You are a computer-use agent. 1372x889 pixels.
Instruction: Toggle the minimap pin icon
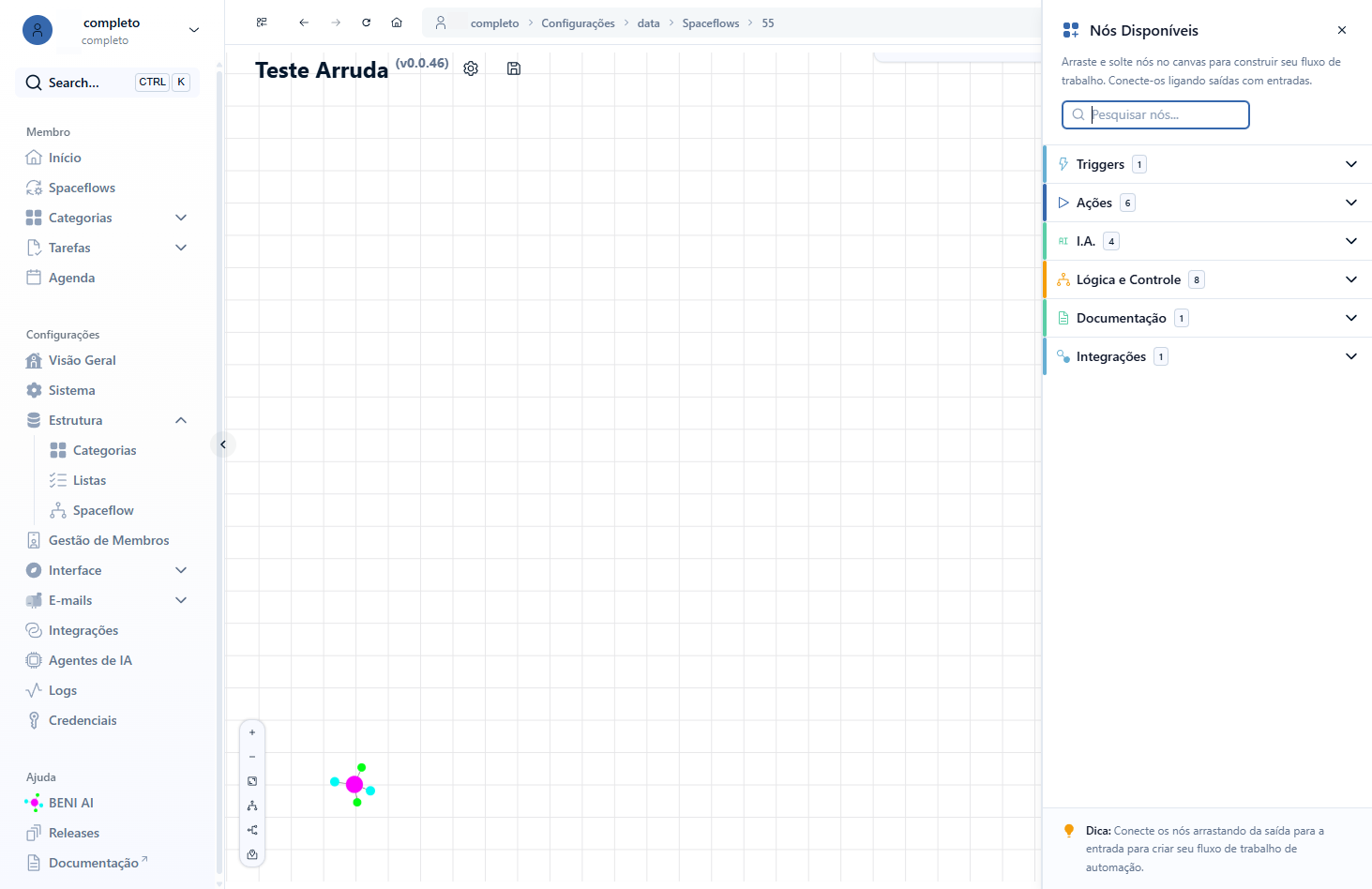(x=252, y=854)
